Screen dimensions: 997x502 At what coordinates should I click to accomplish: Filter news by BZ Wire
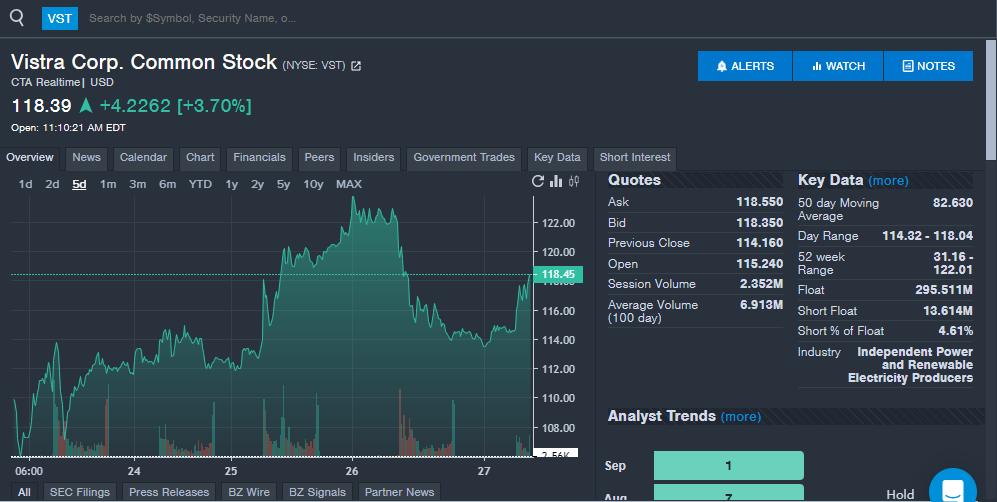pos(249,492)
